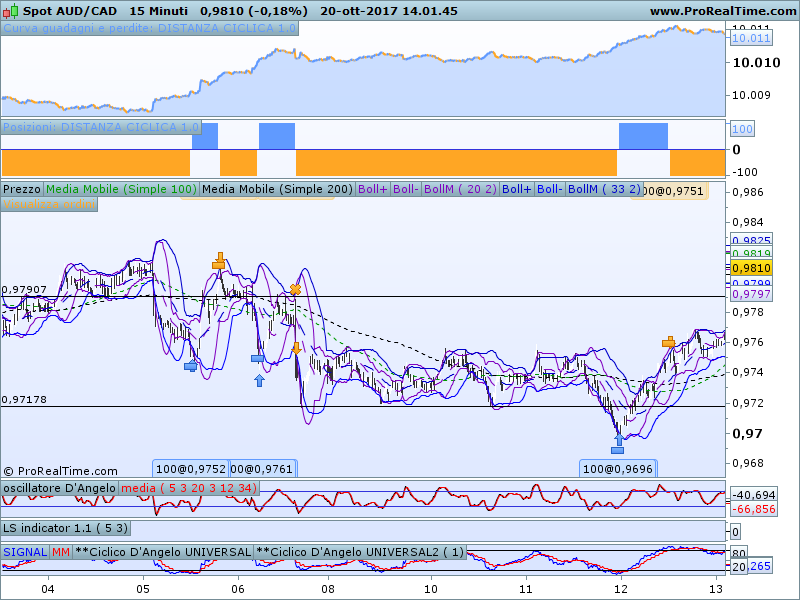Click the 20-ott-2017 14.01.45 timestamp
The width and height of the screenshot is (800, 600).
tap(389, 11)
